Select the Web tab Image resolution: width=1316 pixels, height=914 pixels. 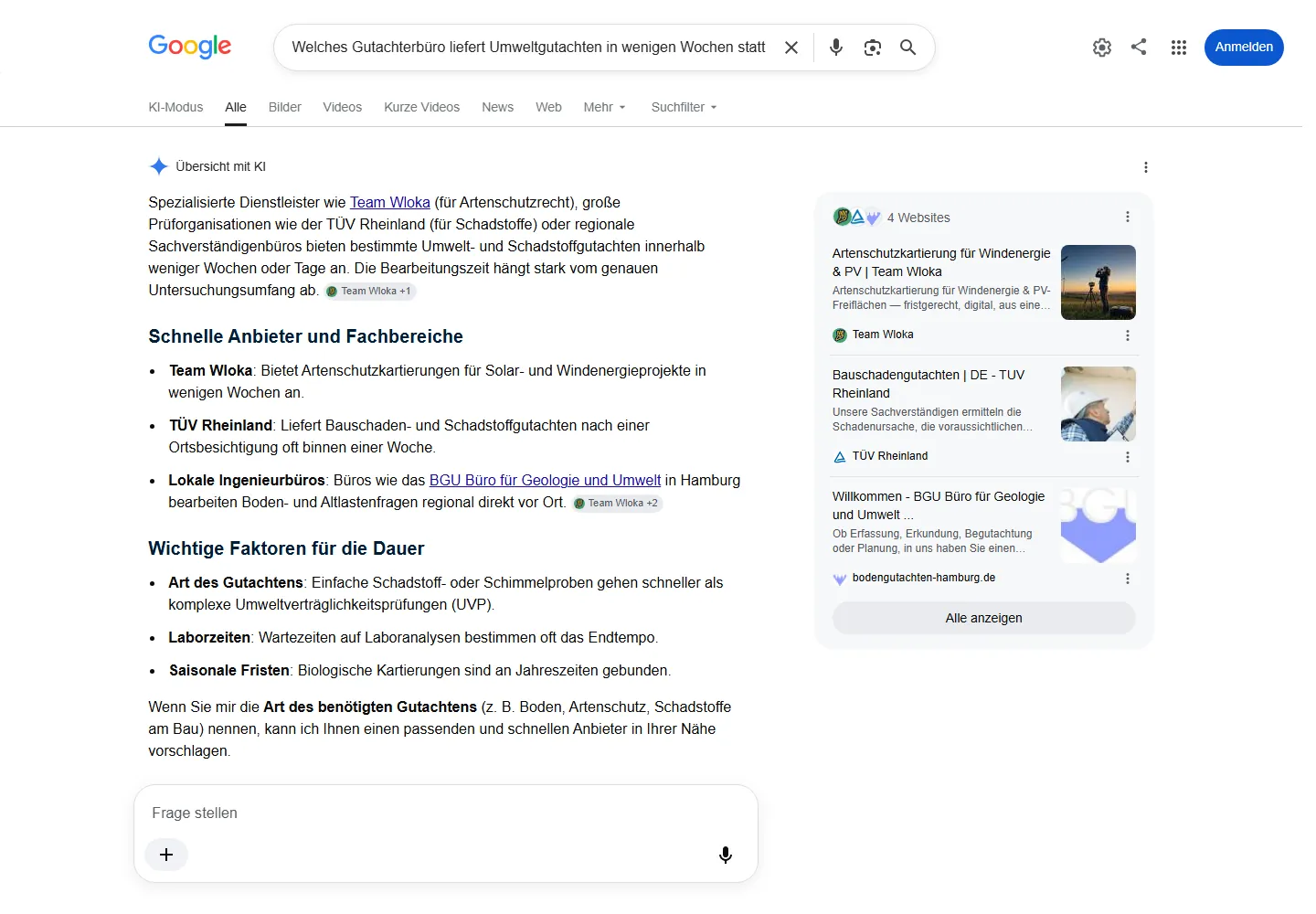click(x=549, y=107)
